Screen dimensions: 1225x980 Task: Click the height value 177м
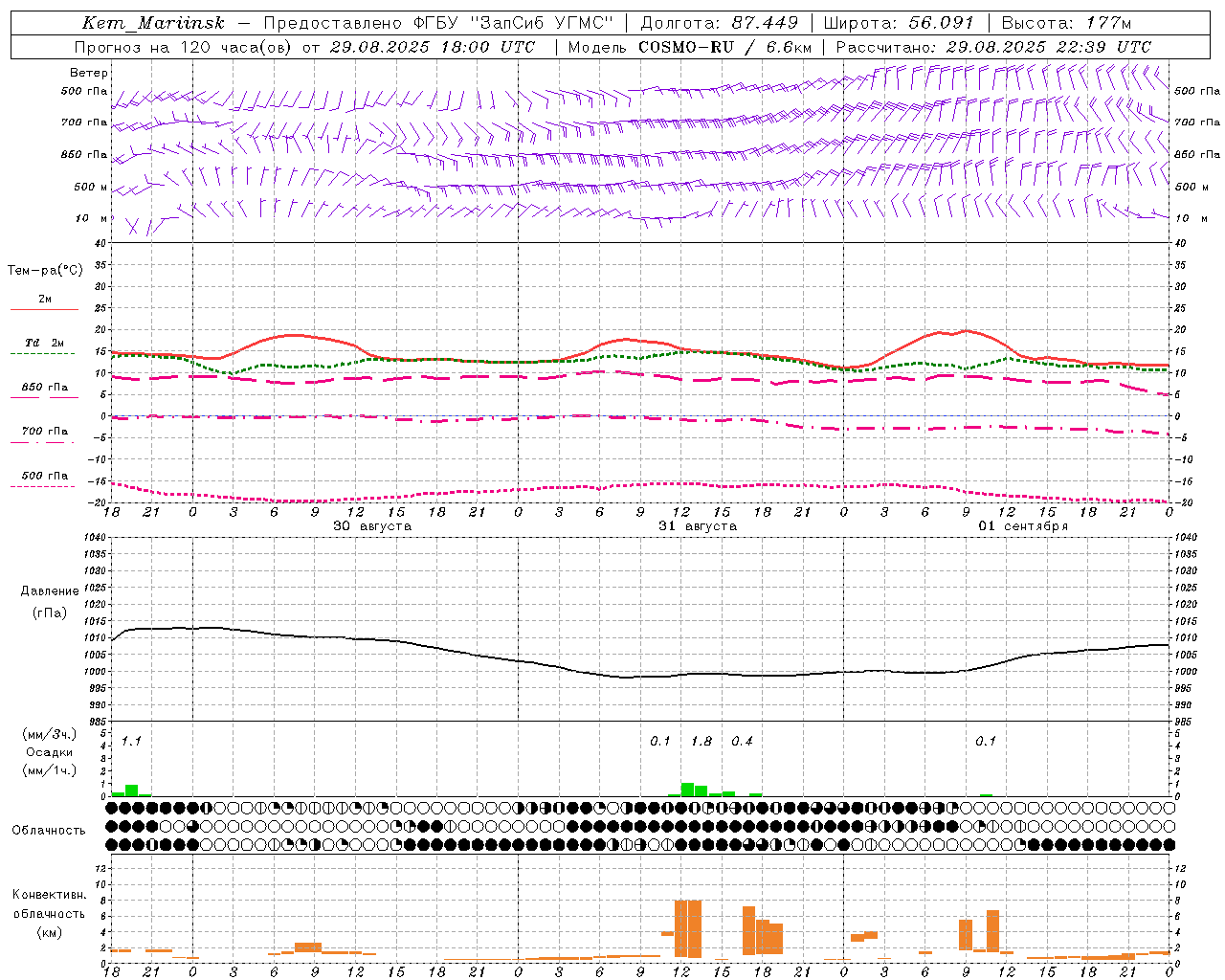[1108, 23]
